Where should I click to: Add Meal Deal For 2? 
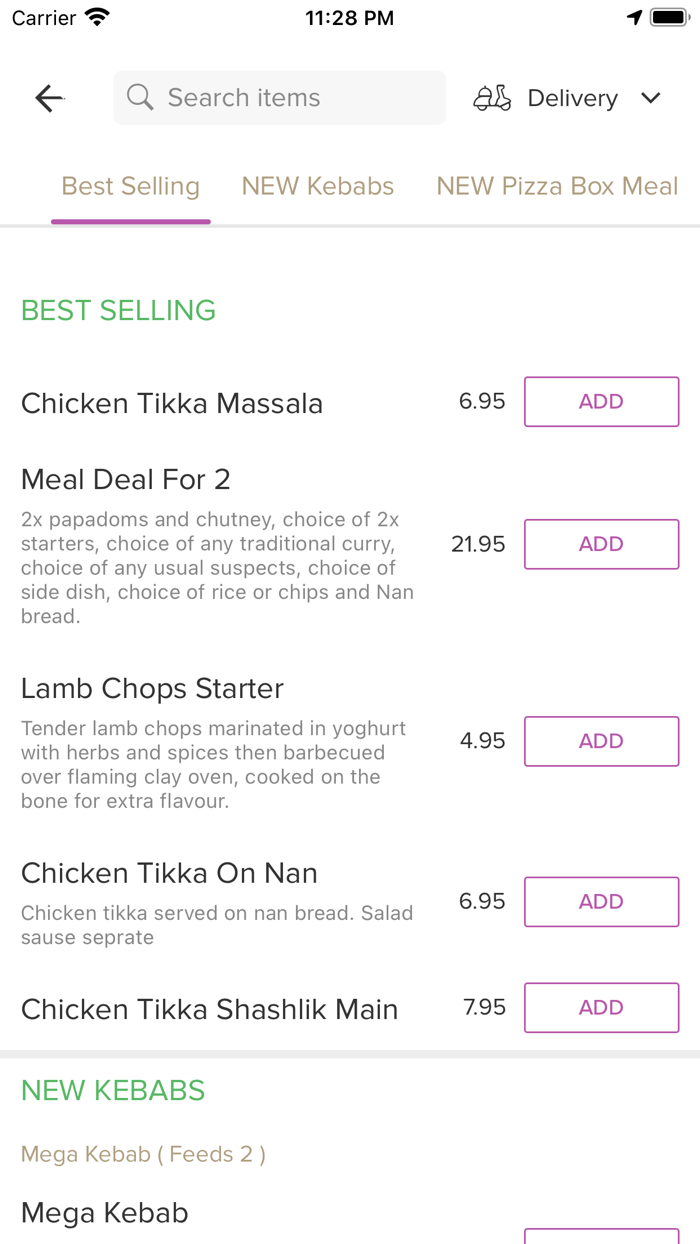pyautogui.click(x=601, y=544)
